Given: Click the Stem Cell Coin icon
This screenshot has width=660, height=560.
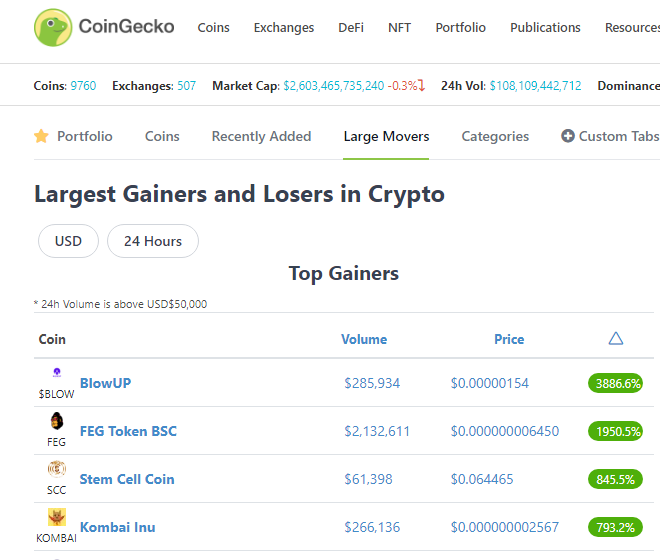Looking at the screenshot, I should coord(57,468).
